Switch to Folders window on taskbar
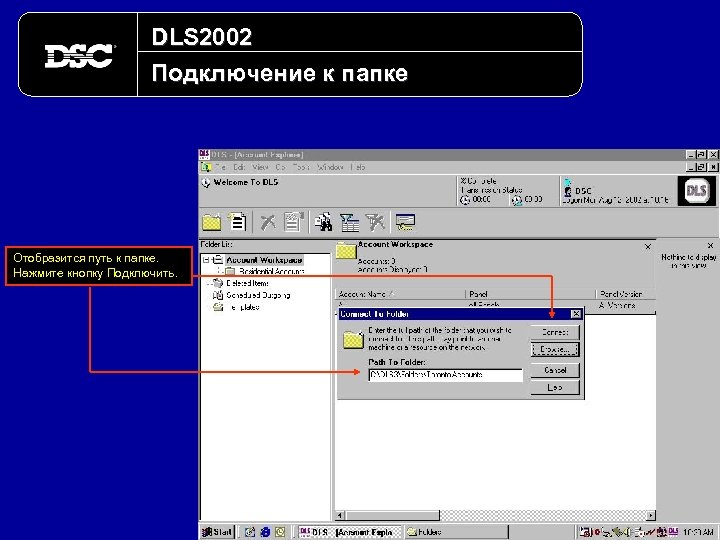720x540 pixels. point(456,532)
